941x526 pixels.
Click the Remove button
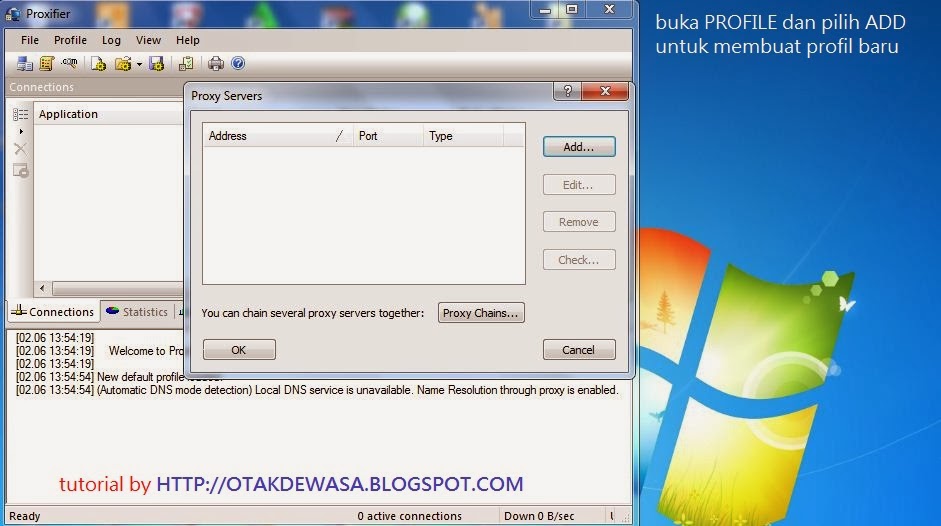(x=579, y=222)
